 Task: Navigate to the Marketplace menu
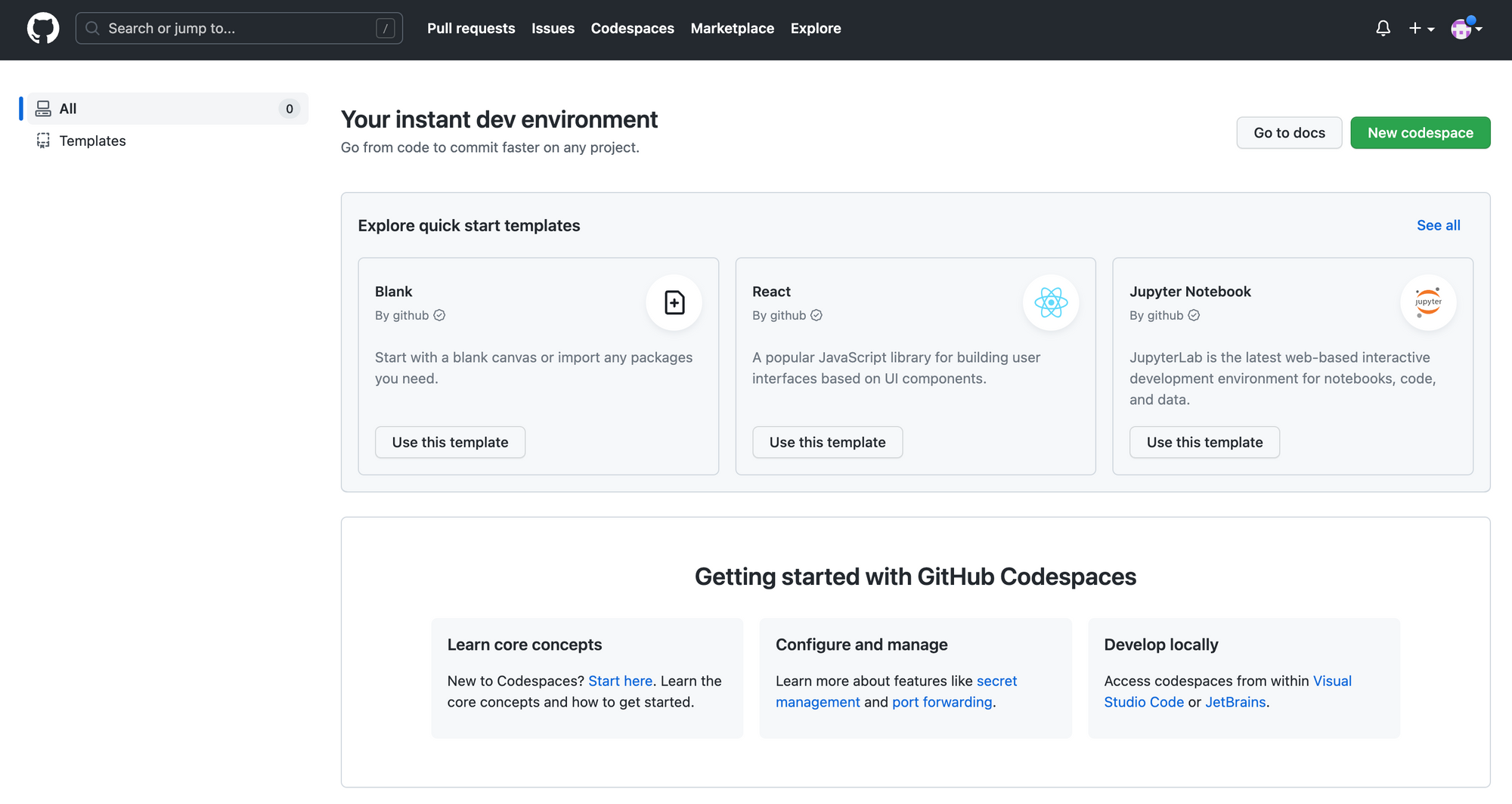point(732,28)
